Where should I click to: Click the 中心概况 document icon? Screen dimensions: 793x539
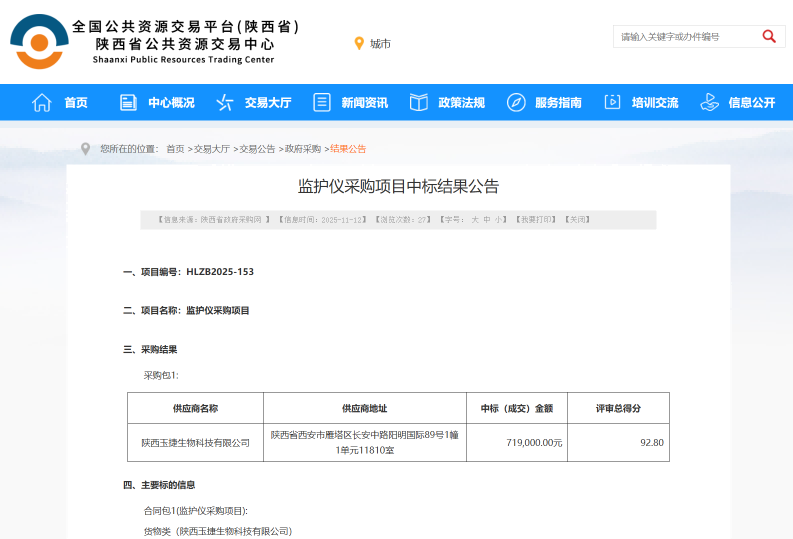128,103
